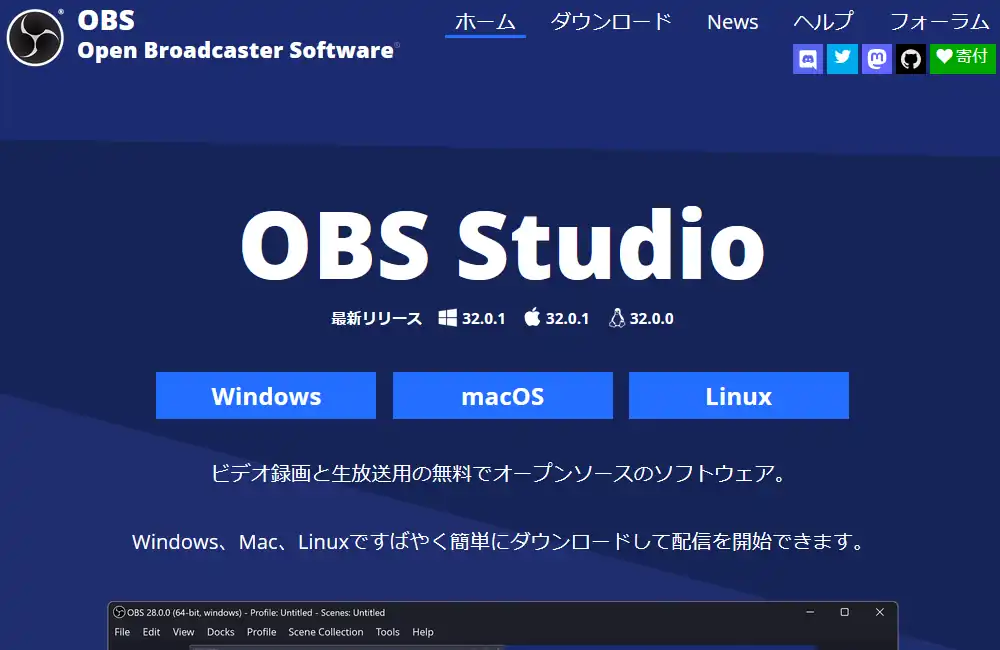Click the OBS logo icon
The height and width of the screenshot is (650, 1000).
point(35,37)
